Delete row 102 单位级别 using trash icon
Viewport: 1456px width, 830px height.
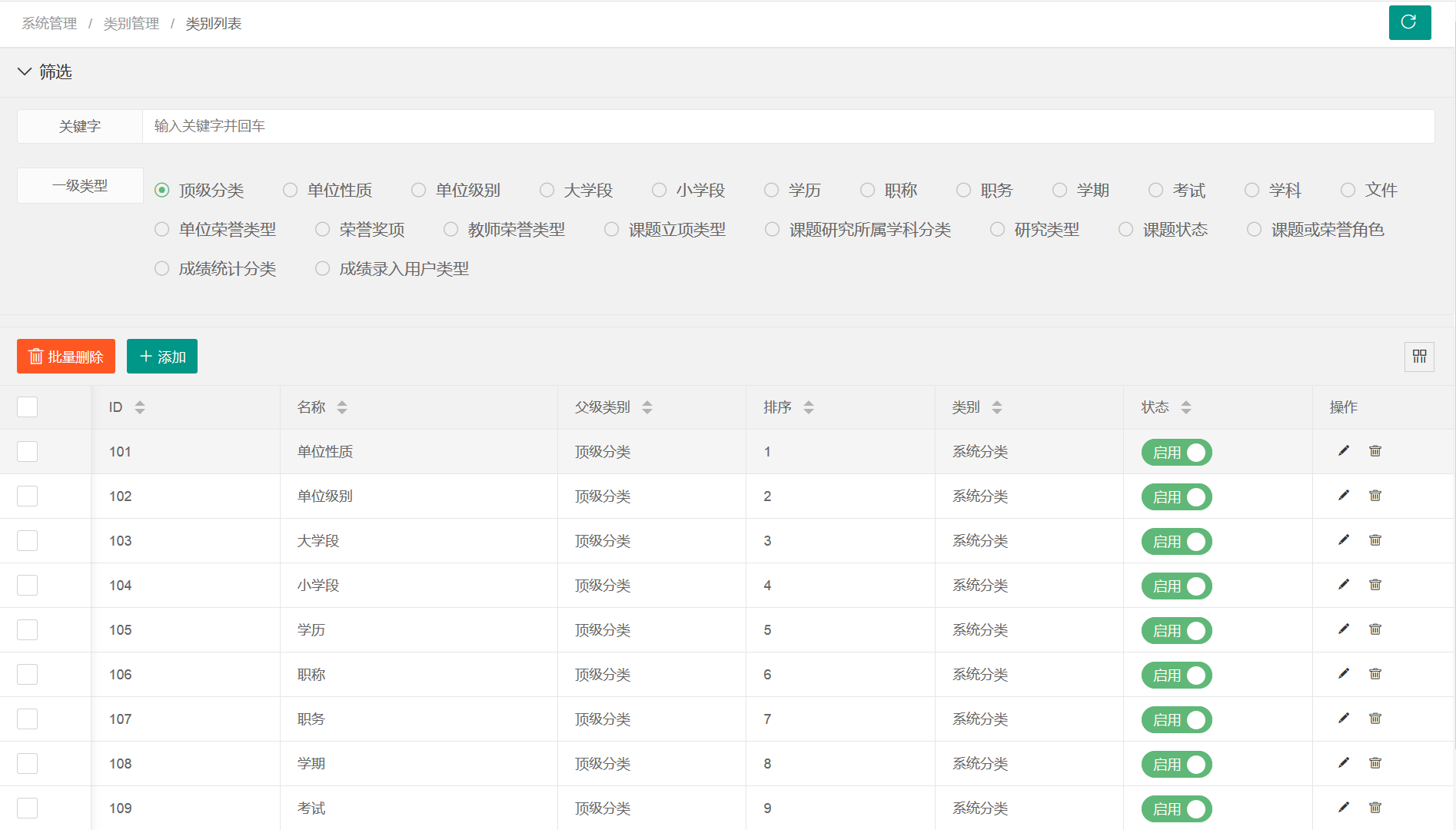pyautogui.click(x=1375, y=496)
